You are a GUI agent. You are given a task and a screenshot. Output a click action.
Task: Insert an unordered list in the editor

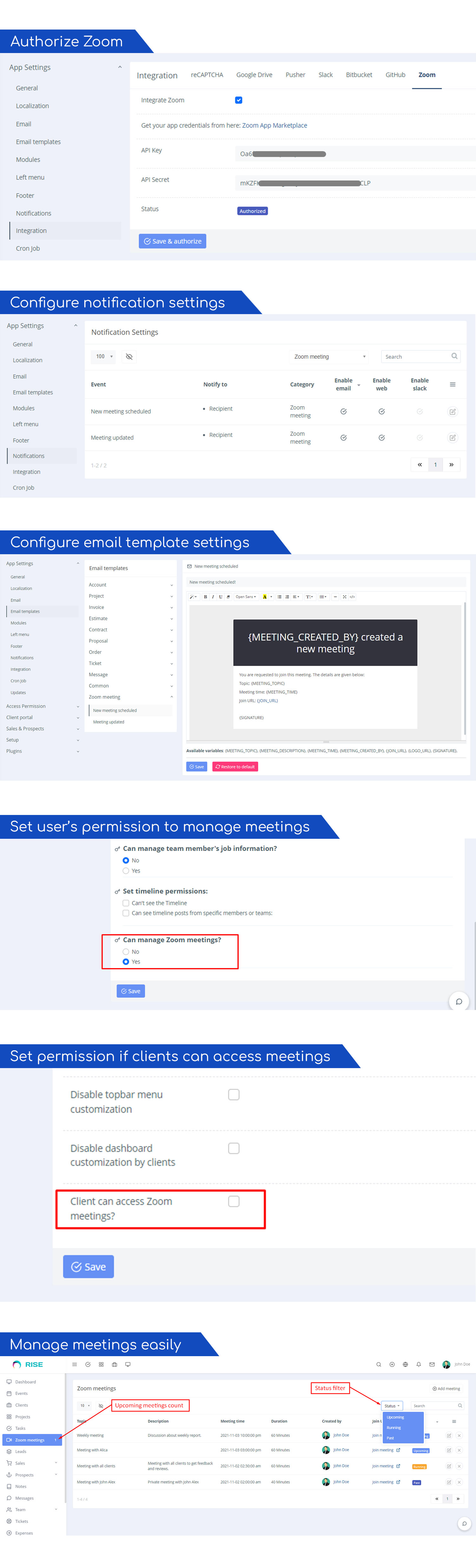tap(280, 597)
